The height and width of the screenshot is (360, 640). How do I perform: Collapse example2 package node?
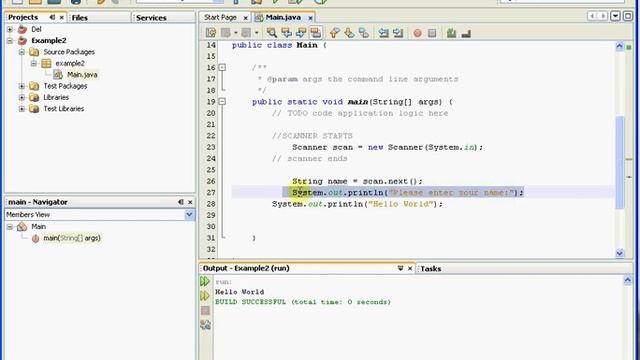pyautogui.click(x=33, y=63)
